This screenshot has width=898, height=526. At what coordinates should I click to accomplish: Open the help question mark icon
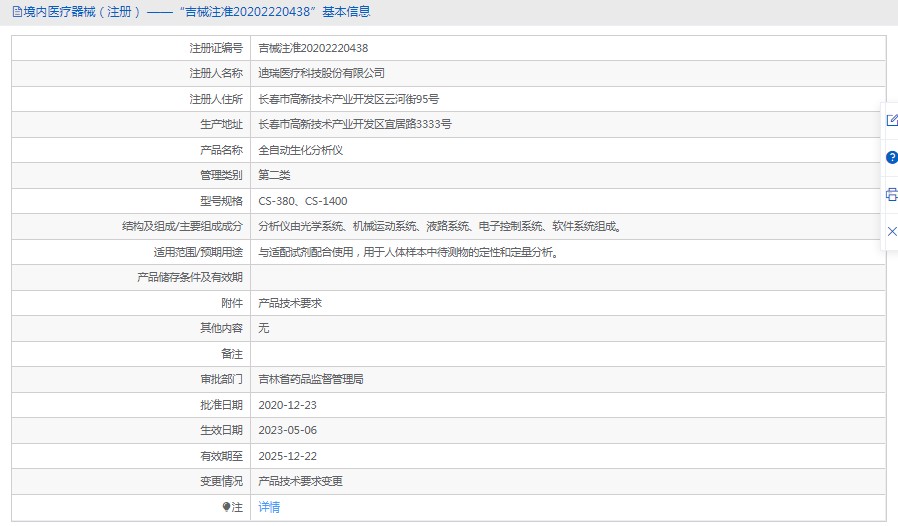click(x=892, y=157)
